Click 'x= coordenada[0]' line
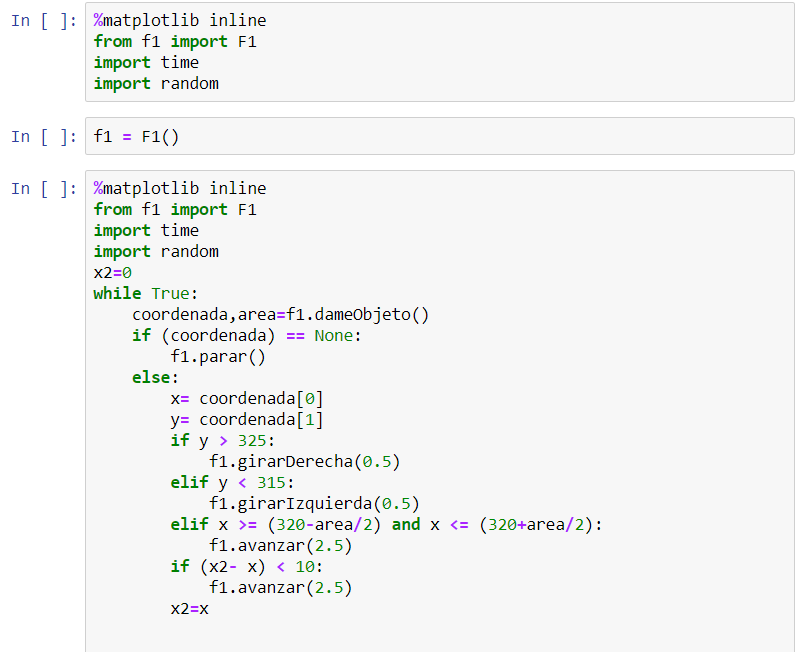Screen dimensions: 797x652 (x=247, y=398)
